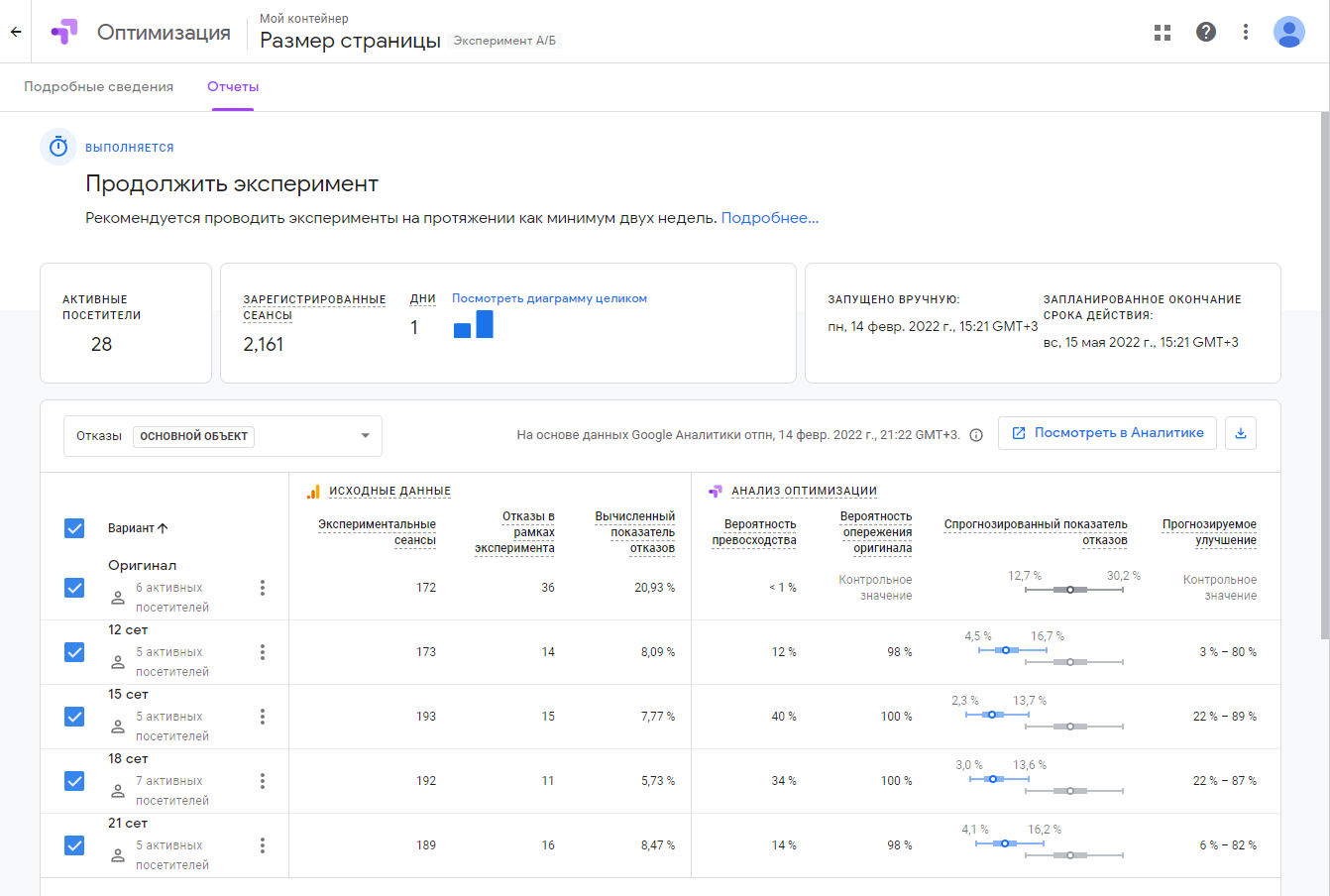Open three-dot menu for 18 сет
This screenshot has height=896, width=1330.
(263, 781)
